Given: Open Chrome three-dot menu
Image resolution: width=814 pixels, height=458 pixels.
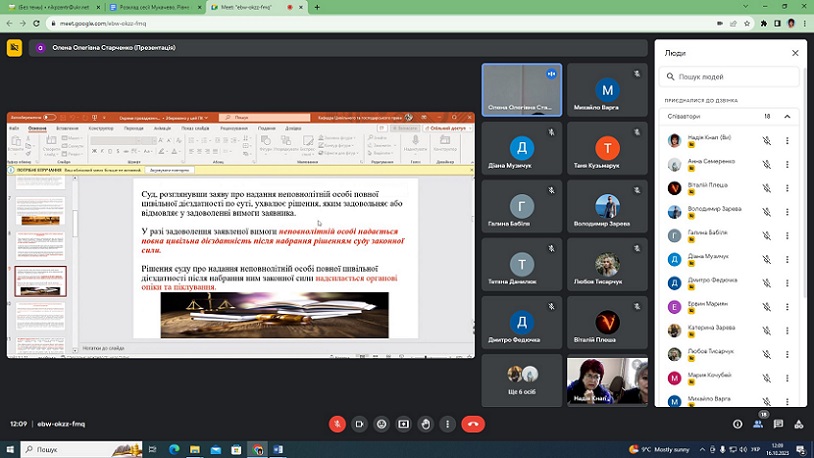Looking at the screenshot, I should (x=805, y=23).
